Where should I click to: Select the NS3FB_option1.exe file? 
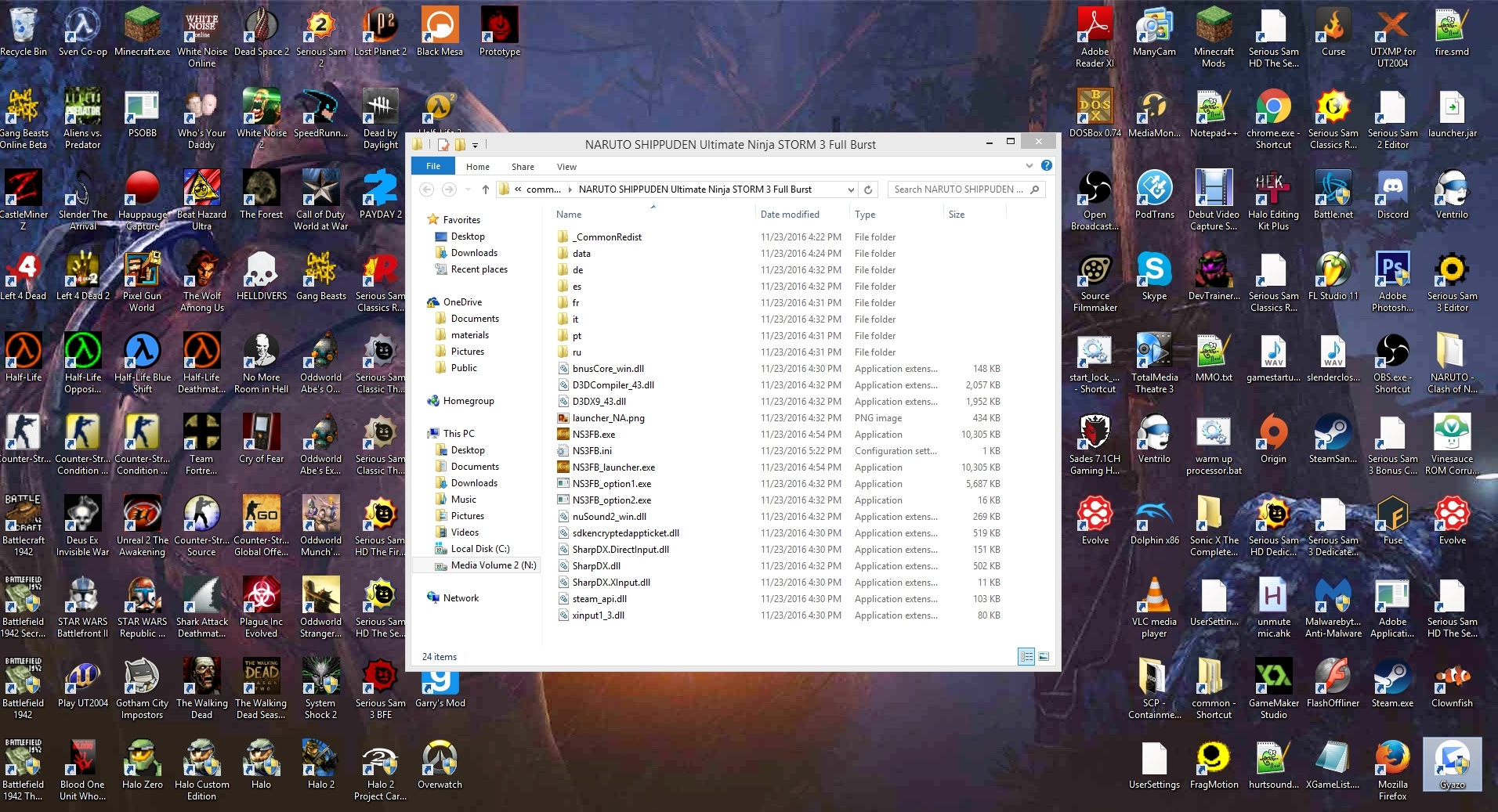tap(780, 484)
